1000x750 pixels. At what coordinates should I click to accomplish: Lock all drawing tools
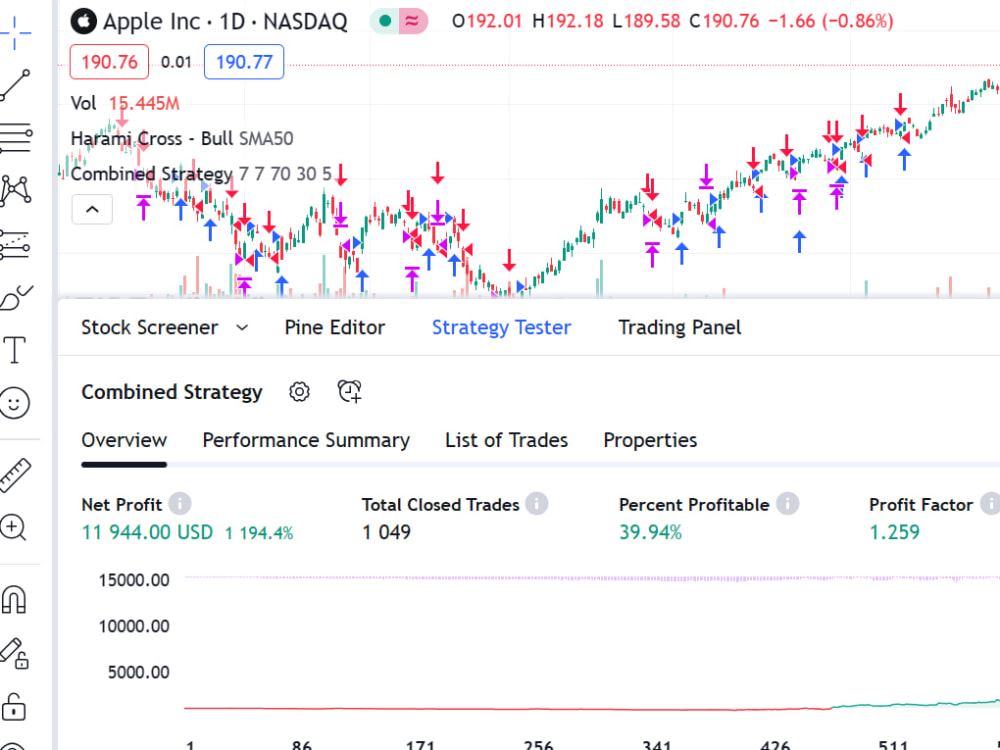pyautogui.click(x=14, y=707)
